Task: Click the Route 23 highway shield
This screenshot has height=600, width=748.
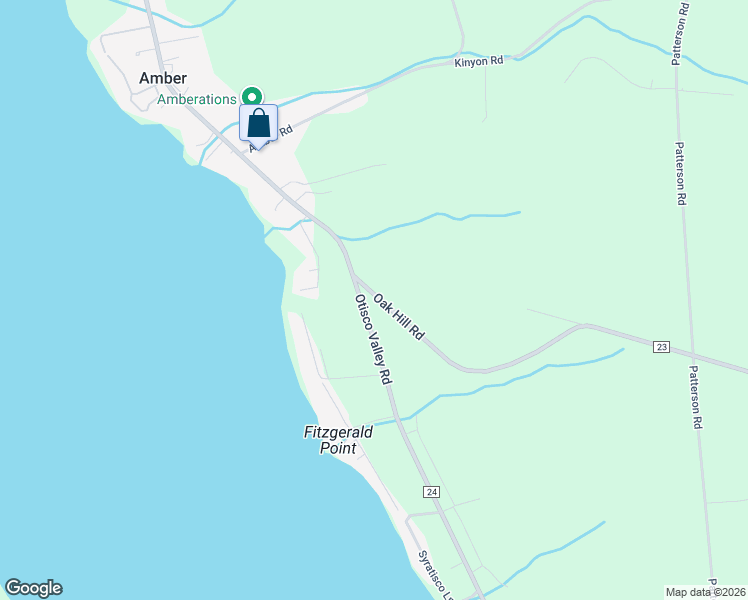Action: [x=661, y=347]
